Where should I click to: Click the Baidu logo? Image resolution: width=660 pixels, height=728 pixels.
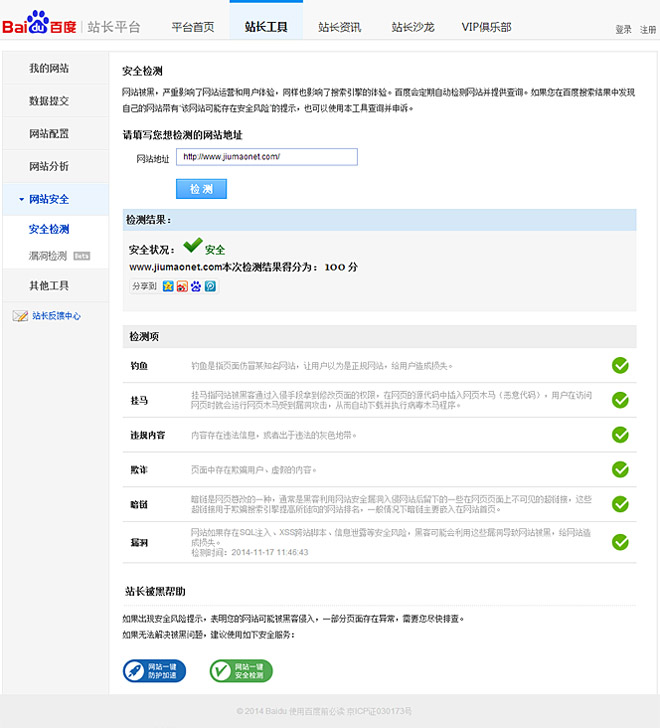(38, 24)
